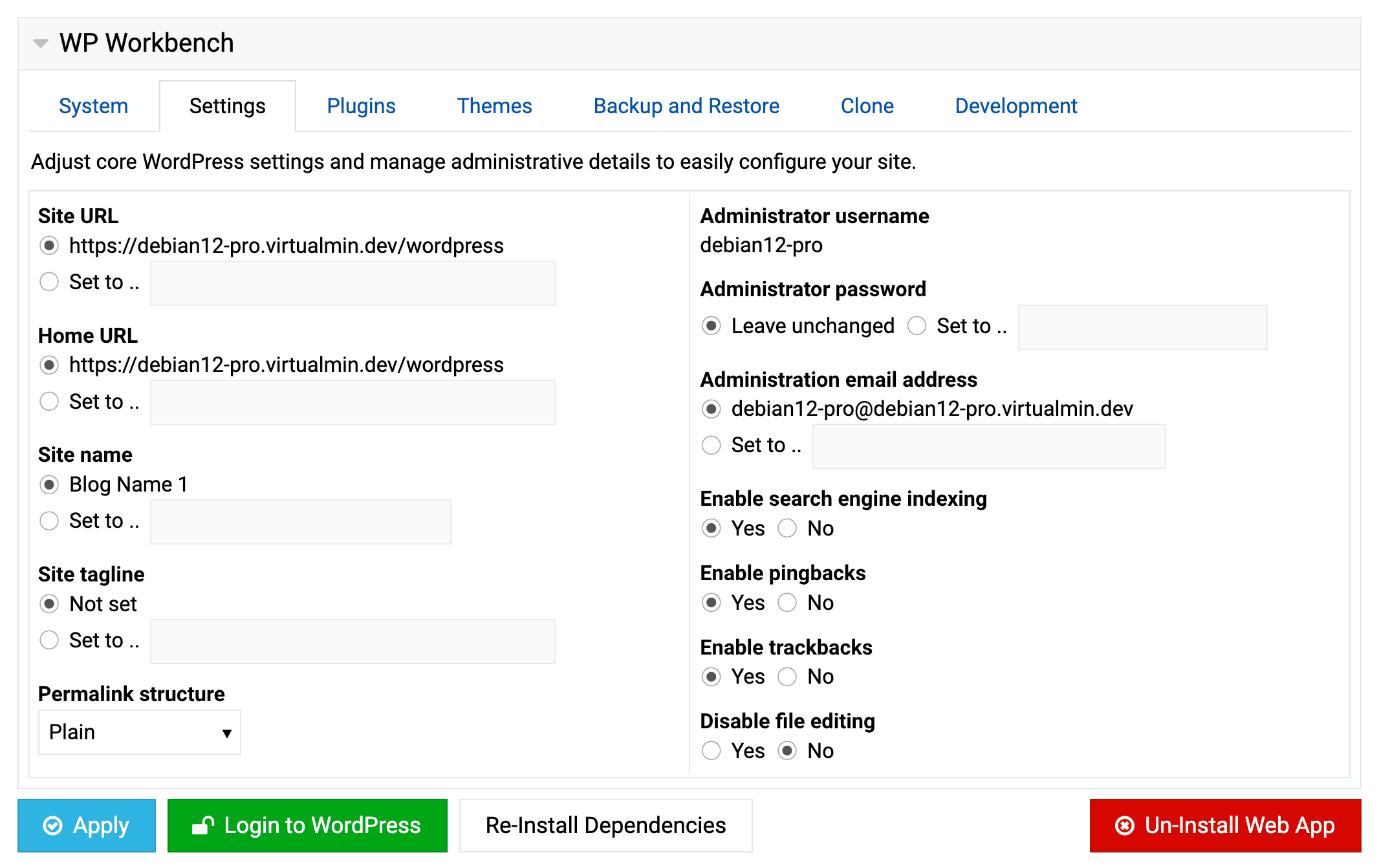
Task: Select Site name 'Set to ..' radio
Action: (49, 521)
